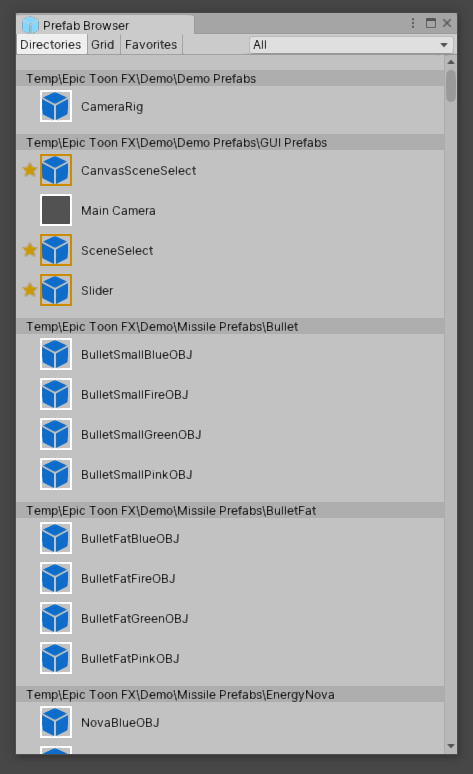Open the All filter dropdown
The width and height of the screenshot is (473, 774).
coord(351,45)
